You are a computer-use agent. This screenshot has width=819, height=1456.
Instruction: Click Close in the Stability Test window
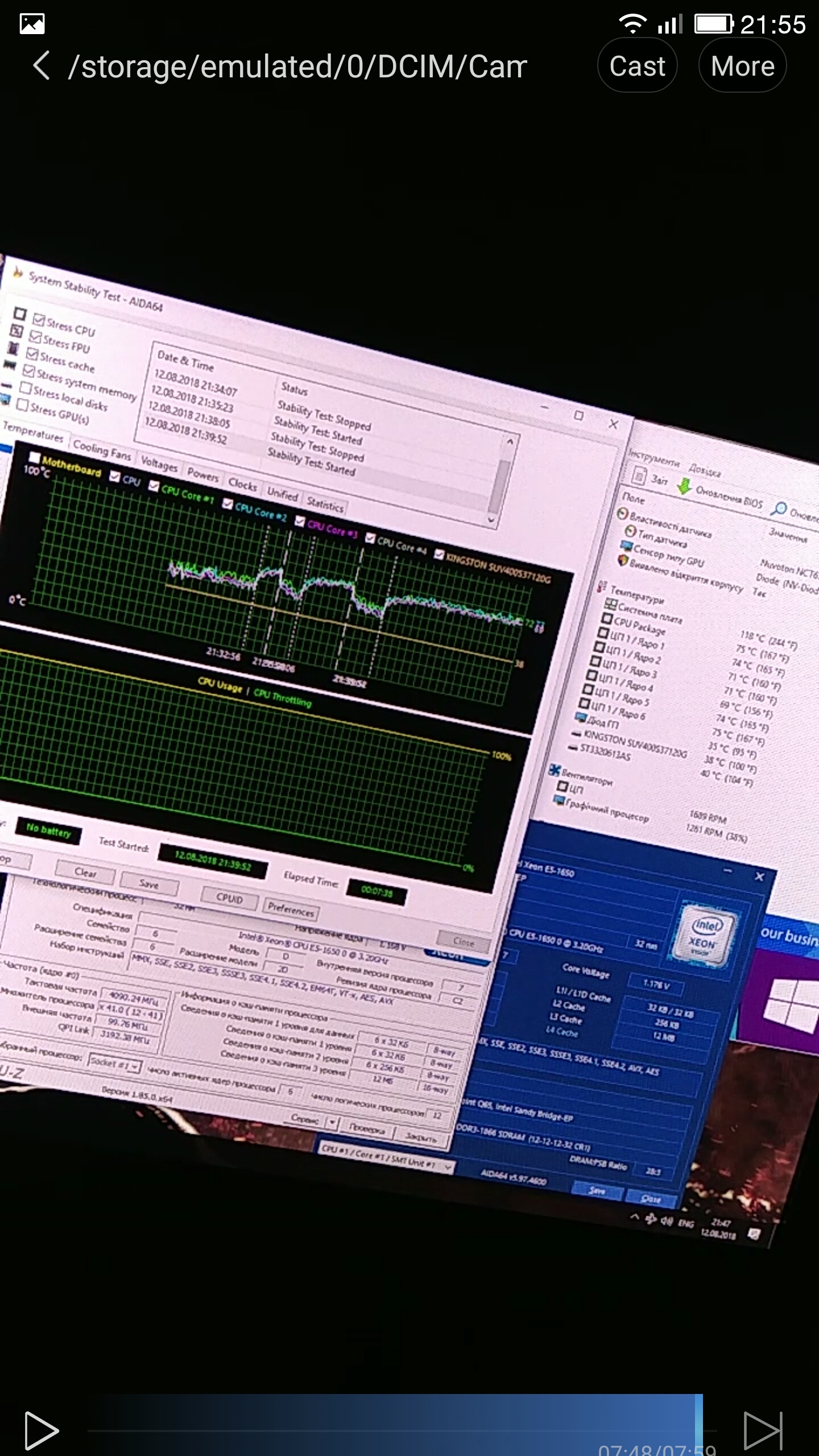[464, 942]
